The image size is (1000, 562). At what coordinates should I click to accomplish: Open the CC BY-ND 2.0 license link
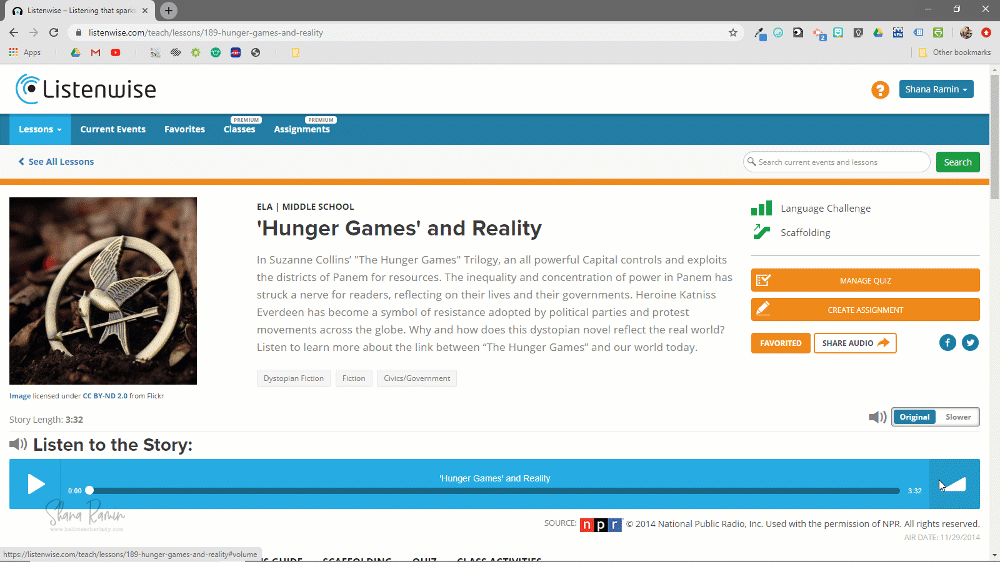(x=105, y=396)
